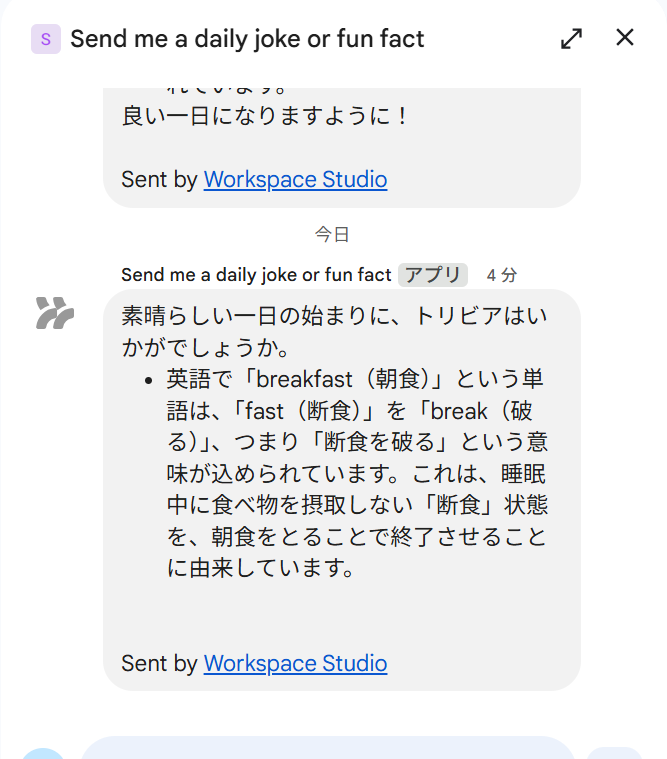The image size is (667, 759).
Task: Click the アプリ badge beside the sender name
Action: tap(432, 275)
